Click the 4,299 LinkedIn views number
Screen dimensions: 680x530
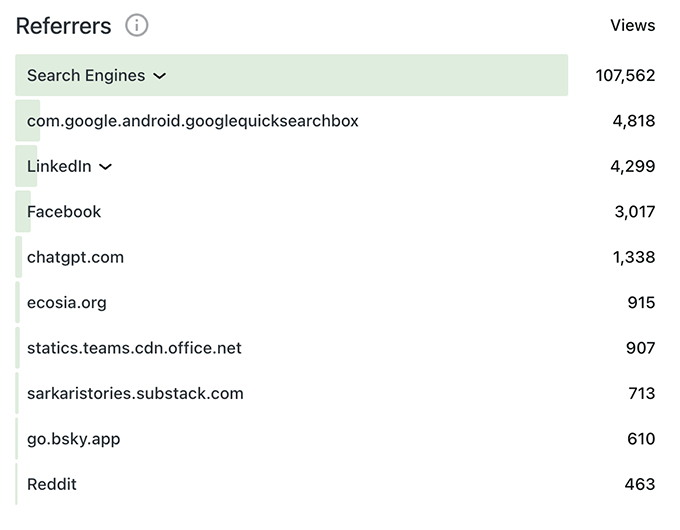coord(633,167)
